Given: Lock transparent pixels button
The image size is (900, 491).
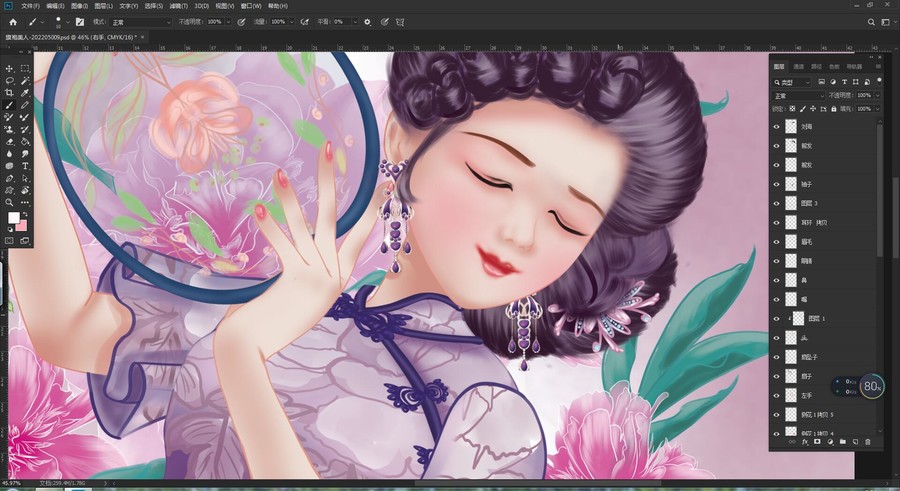Looking at the screenshot, I should 793,109.
